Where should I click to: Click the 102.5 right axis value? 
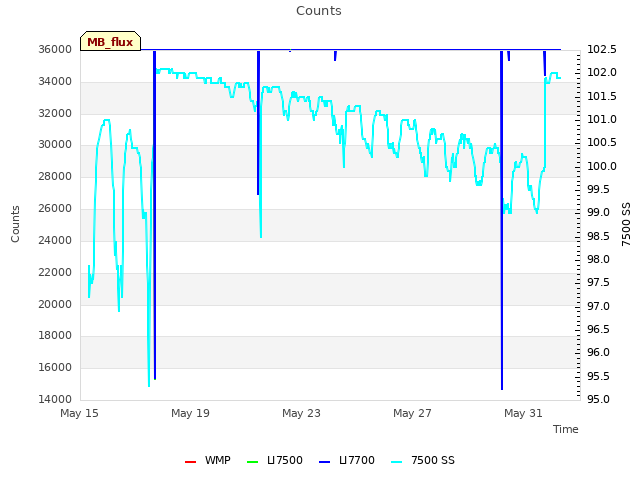(602, 49)
